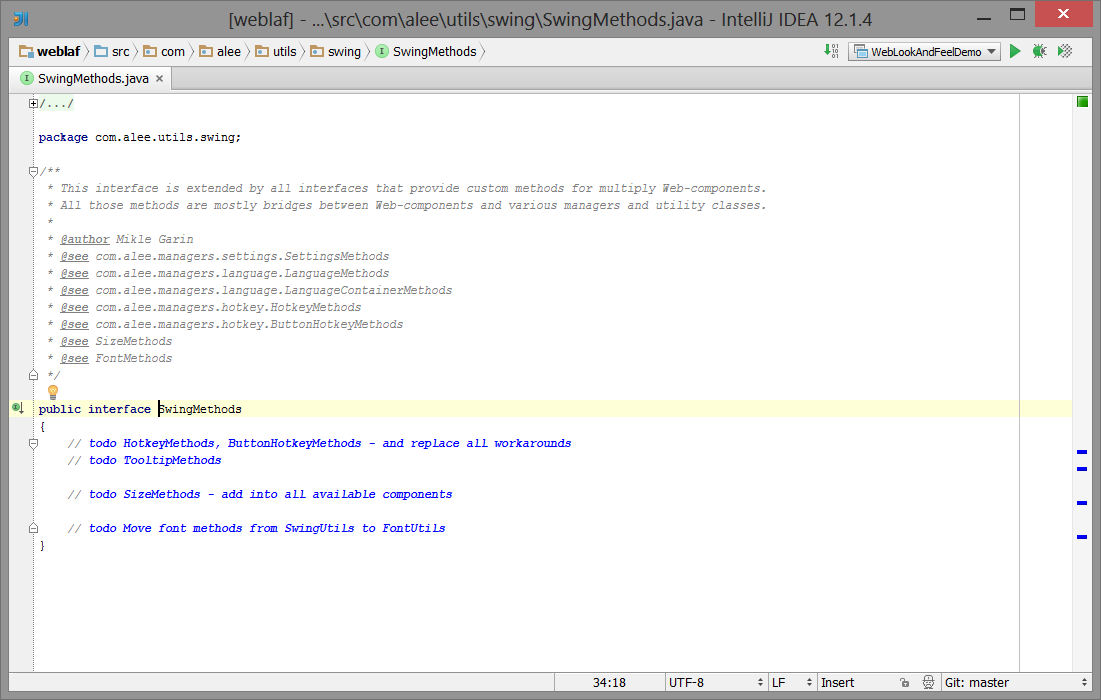Click the package com.alee.utils.swing line
1101x700 pixels.
point(140,138)
